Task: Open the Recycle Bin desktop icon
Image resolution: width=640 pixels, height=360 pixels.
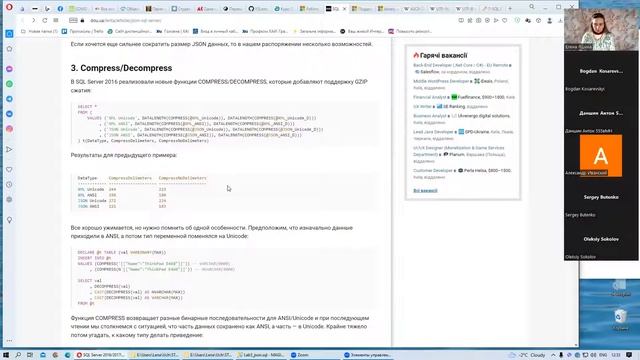Action: (x=620, y=319)
